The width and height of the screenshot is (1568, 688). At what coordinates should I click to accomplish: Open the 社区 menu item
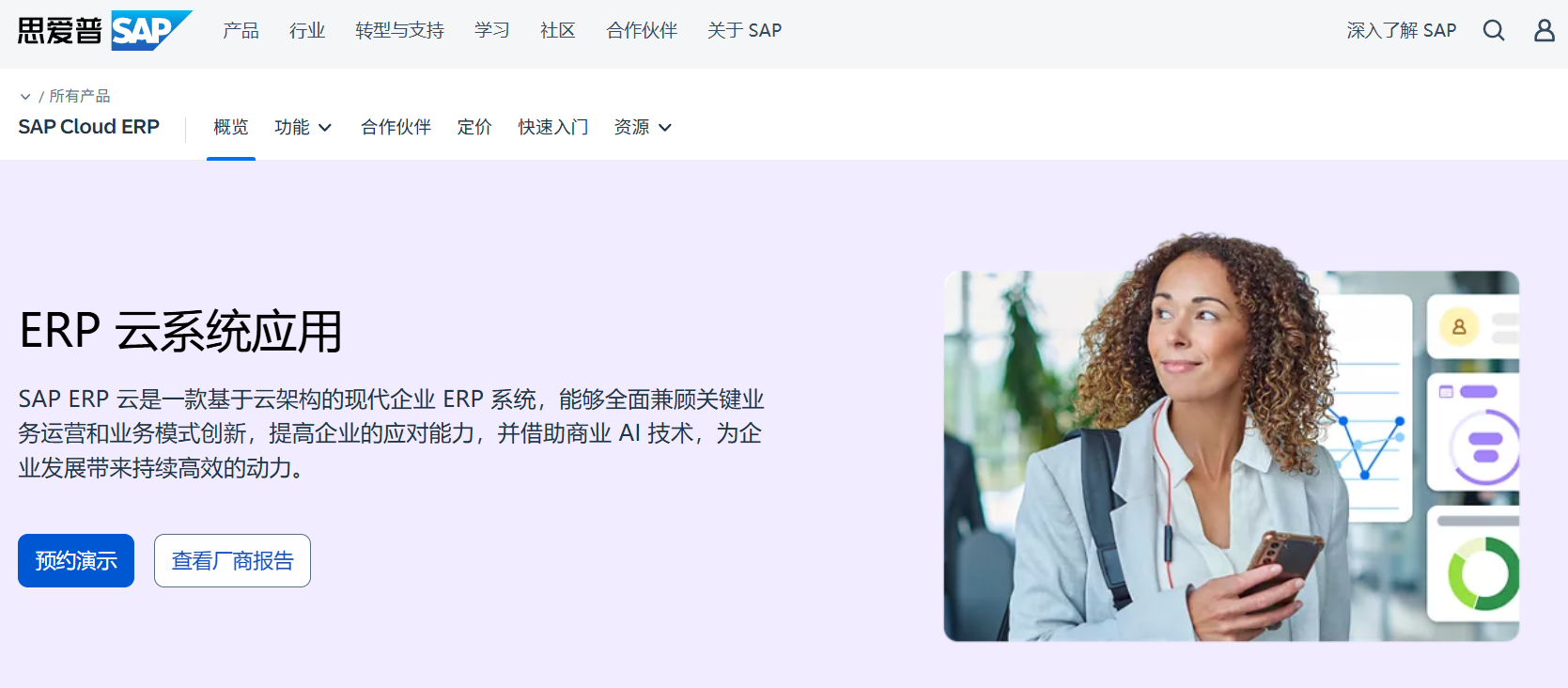point(558,31)
